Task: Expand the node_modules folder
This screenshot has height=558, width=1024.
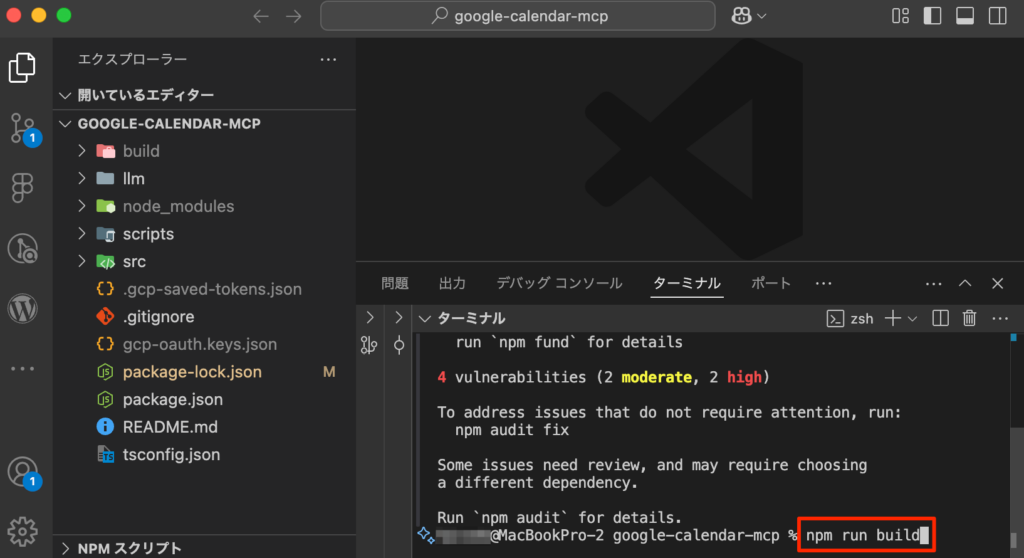Action: point(178,206)
